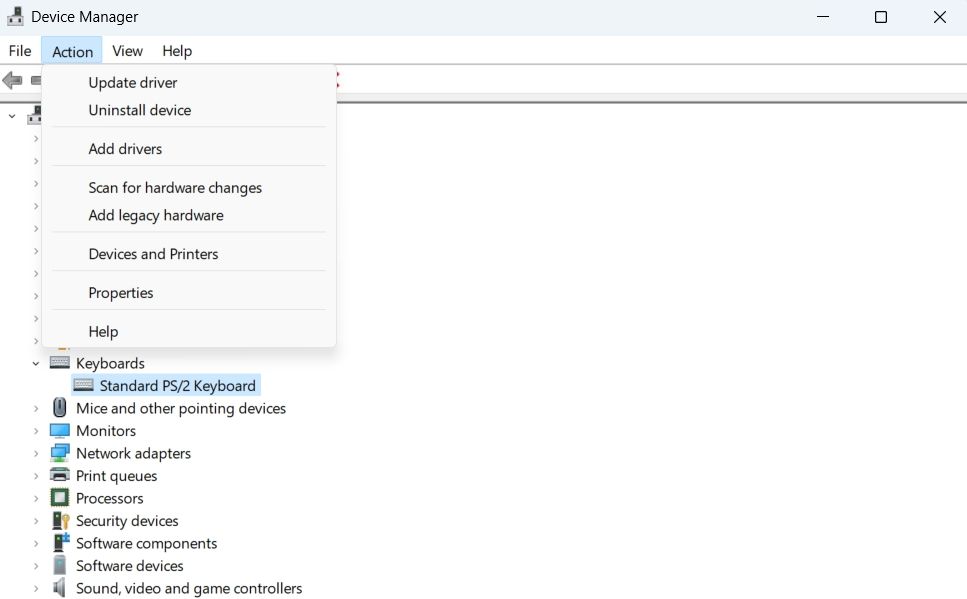Click the Keyboards category icon
The width and height of the screenshot is (967, 599).
[60, 362]
